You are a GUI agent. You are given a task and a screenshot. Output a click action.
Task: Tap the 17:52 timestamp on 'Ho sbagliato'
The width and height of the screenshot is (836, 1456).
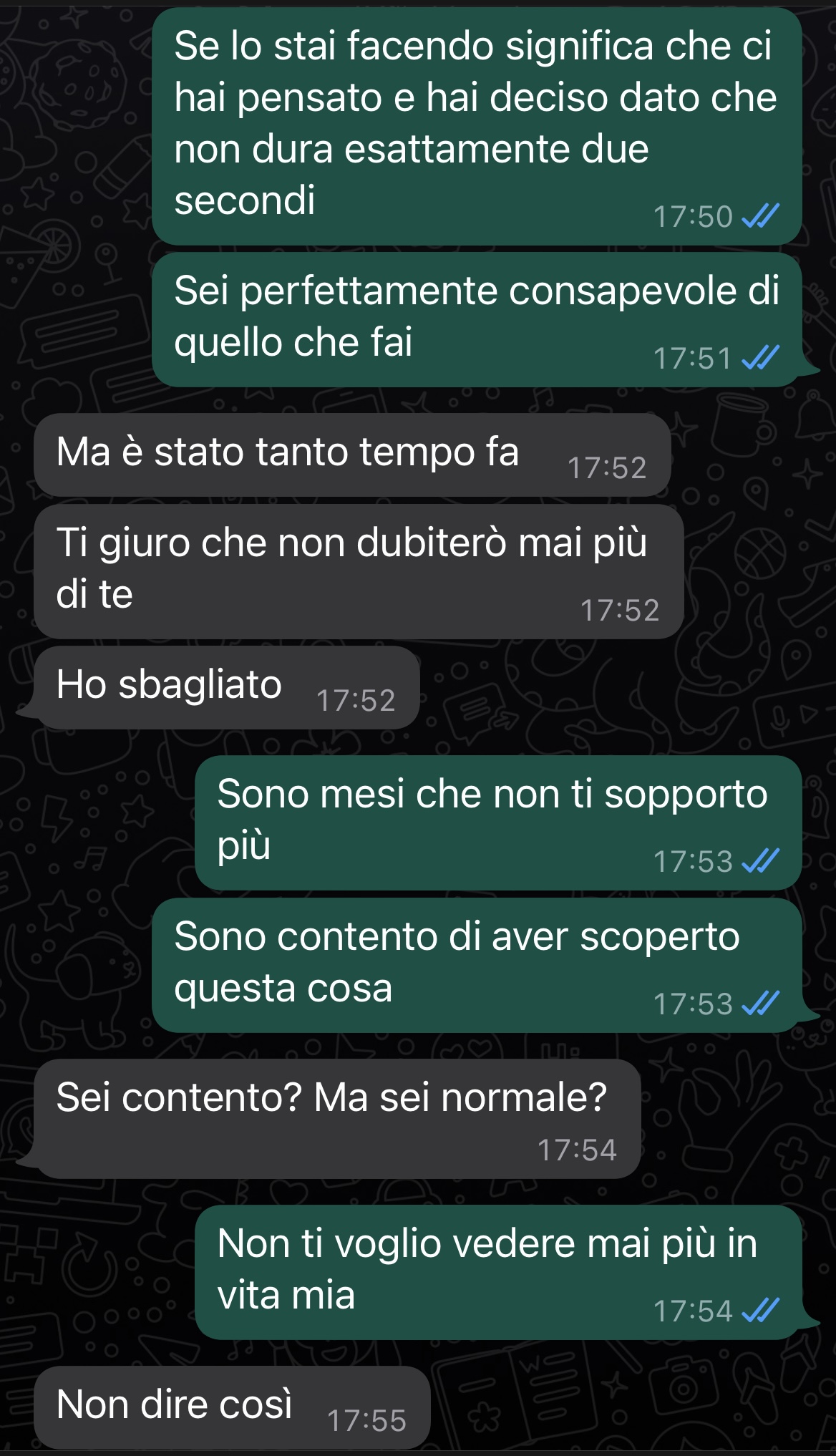pos(356,701)
